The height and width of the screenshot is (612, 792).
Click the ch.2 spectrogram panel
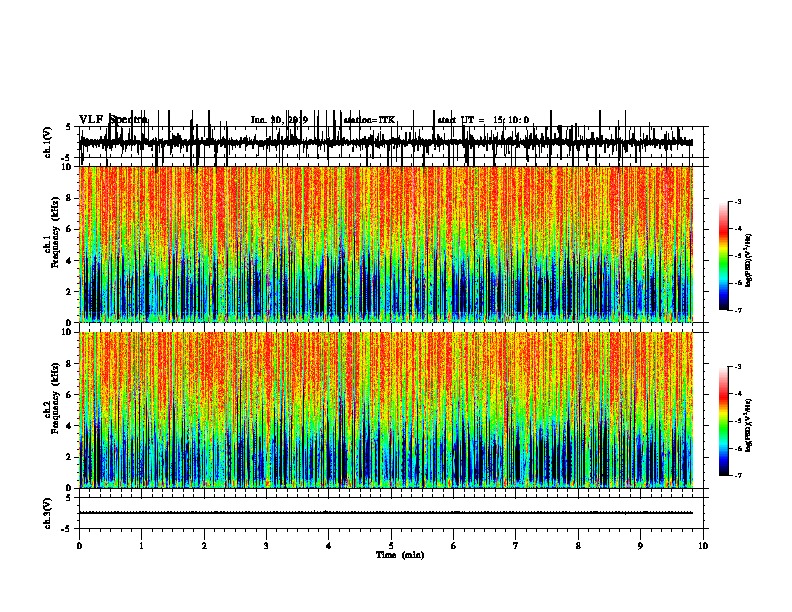click(386, 410)
